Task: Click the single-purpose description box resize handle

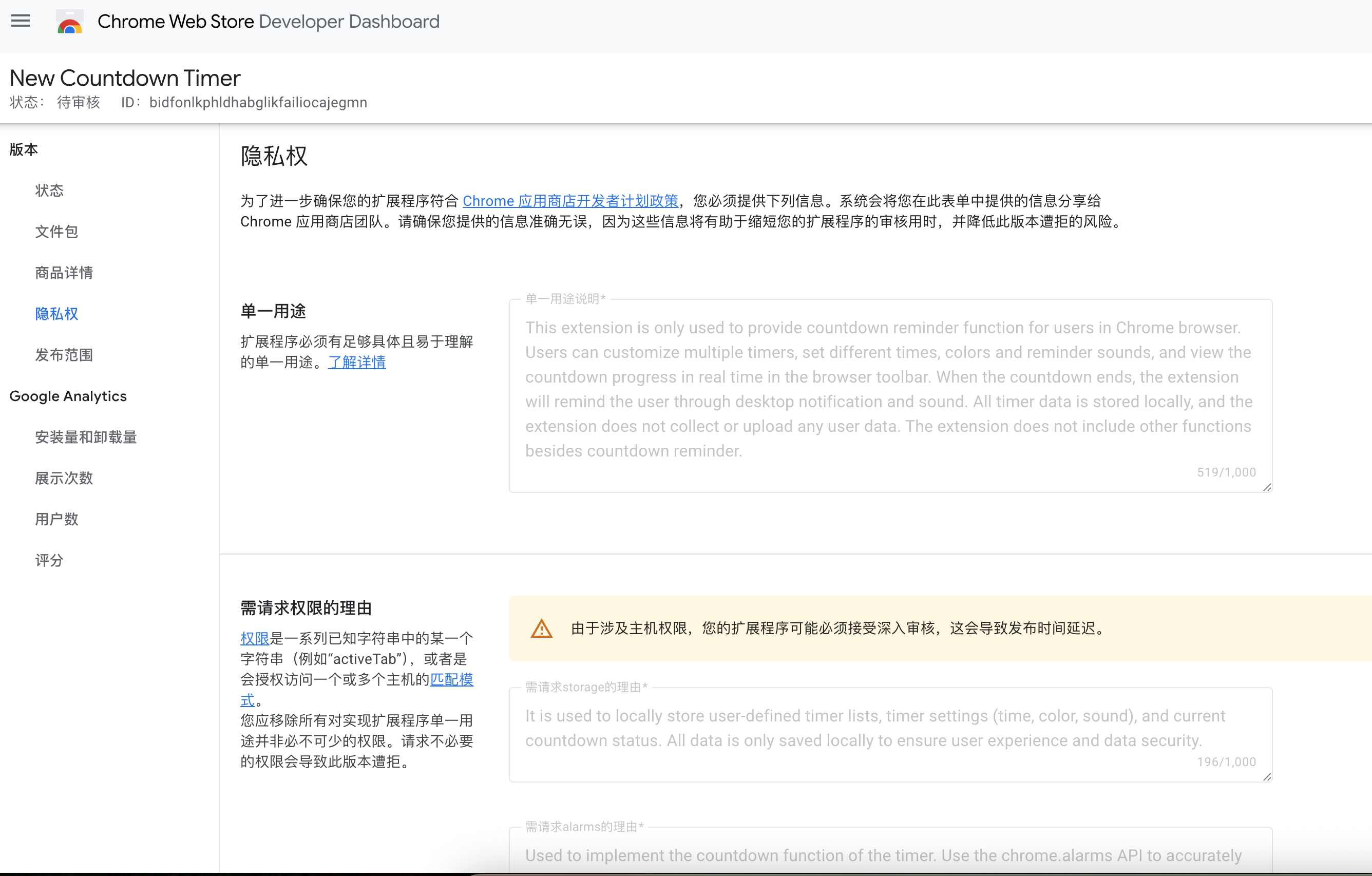Action: 1267,487
